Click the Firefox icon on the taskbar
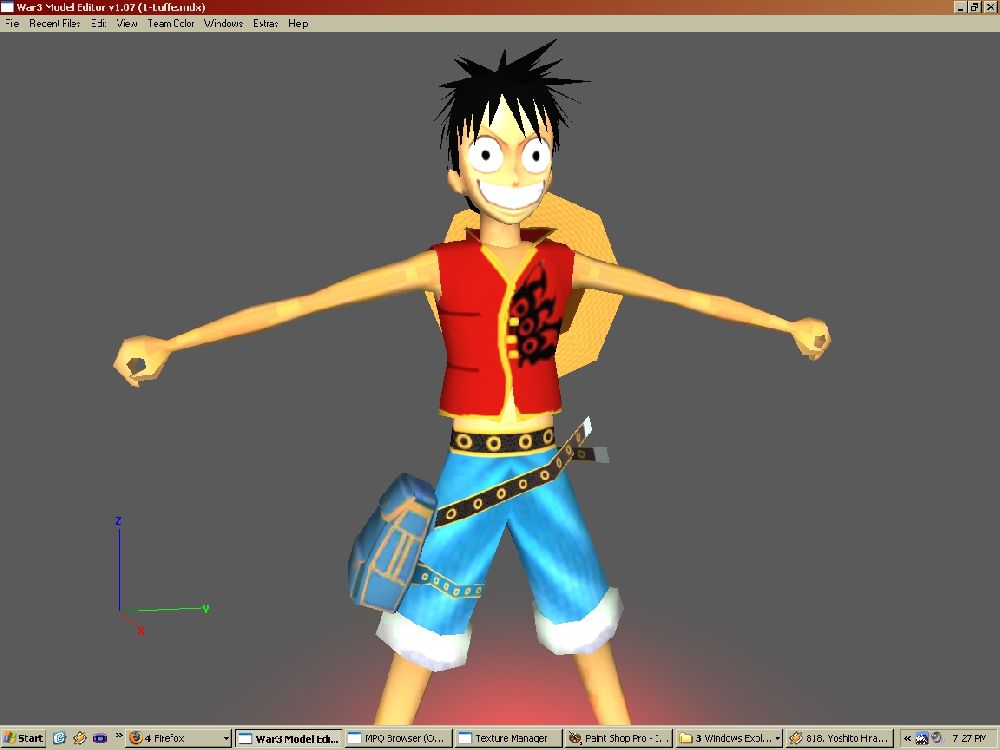The width and height of the screenshot is (1000, 750). [x=135, y=739]
